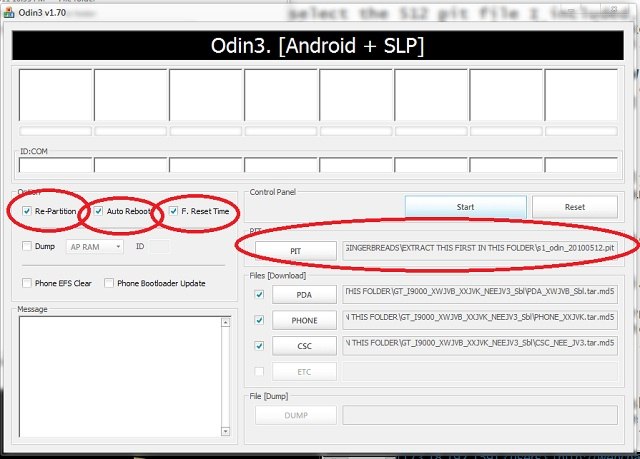Viewport: 640px width, 459px height.
Task: Click the PDA file path field
Action: pos(480,294)
